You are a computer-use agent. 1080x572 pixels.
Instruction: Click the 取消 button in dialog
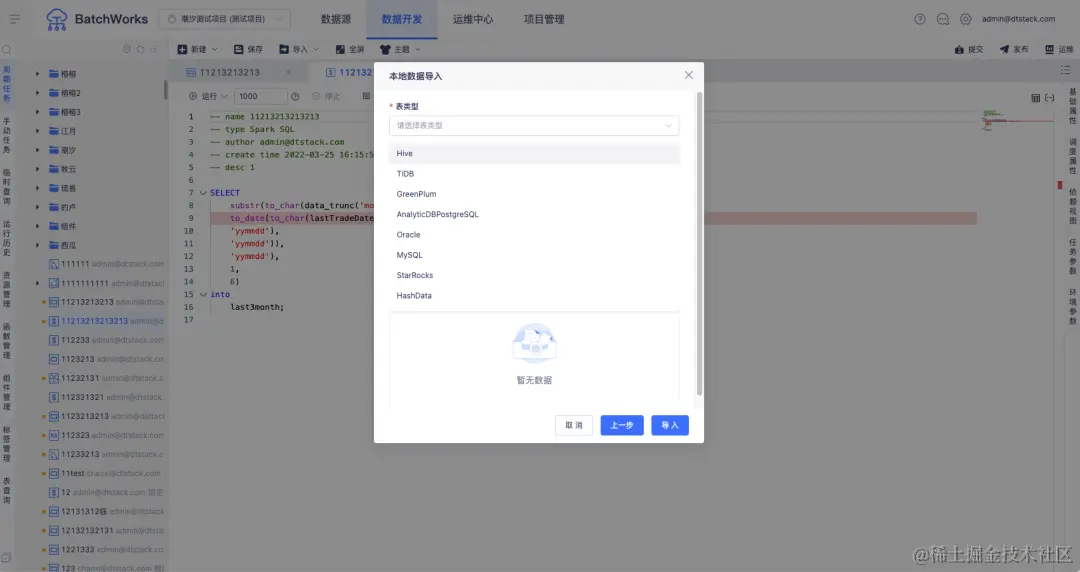coord(574,425)
